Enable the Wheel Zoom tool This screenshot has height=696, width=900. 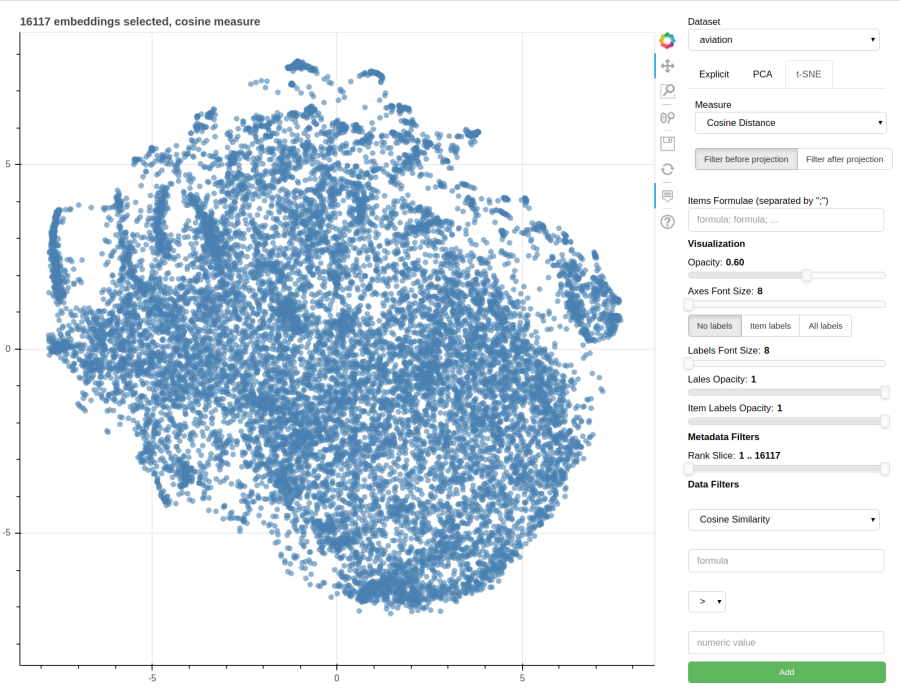667,118
